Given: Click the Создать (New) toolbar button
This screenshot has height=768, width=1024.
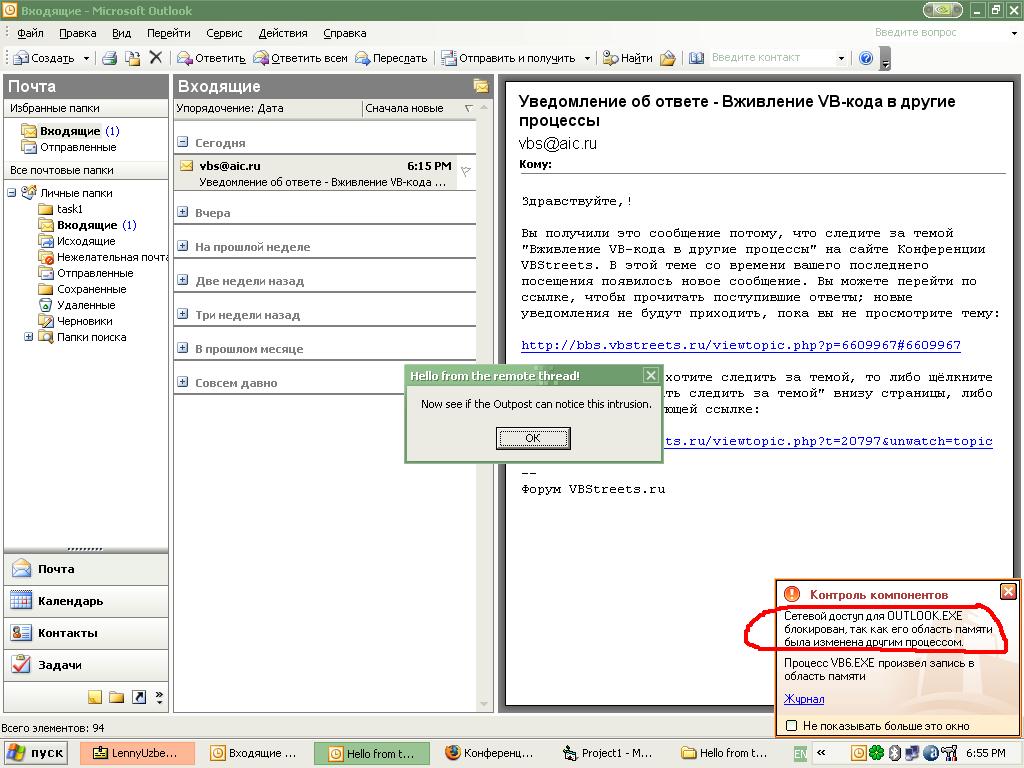Looking at the screenshot, I should [x=44, y=58].
